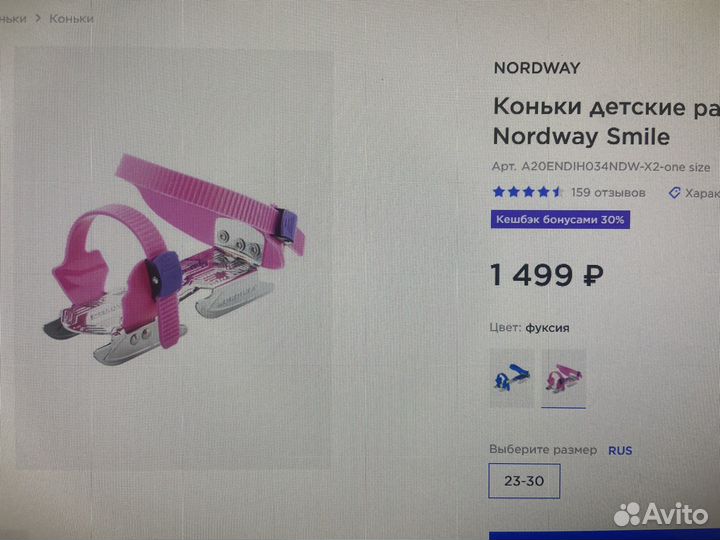Go to the truncated parent breadcrumb on the left edge
This screenshot has height=540, width=720.
pyautogui.click(x=13, y=19)
